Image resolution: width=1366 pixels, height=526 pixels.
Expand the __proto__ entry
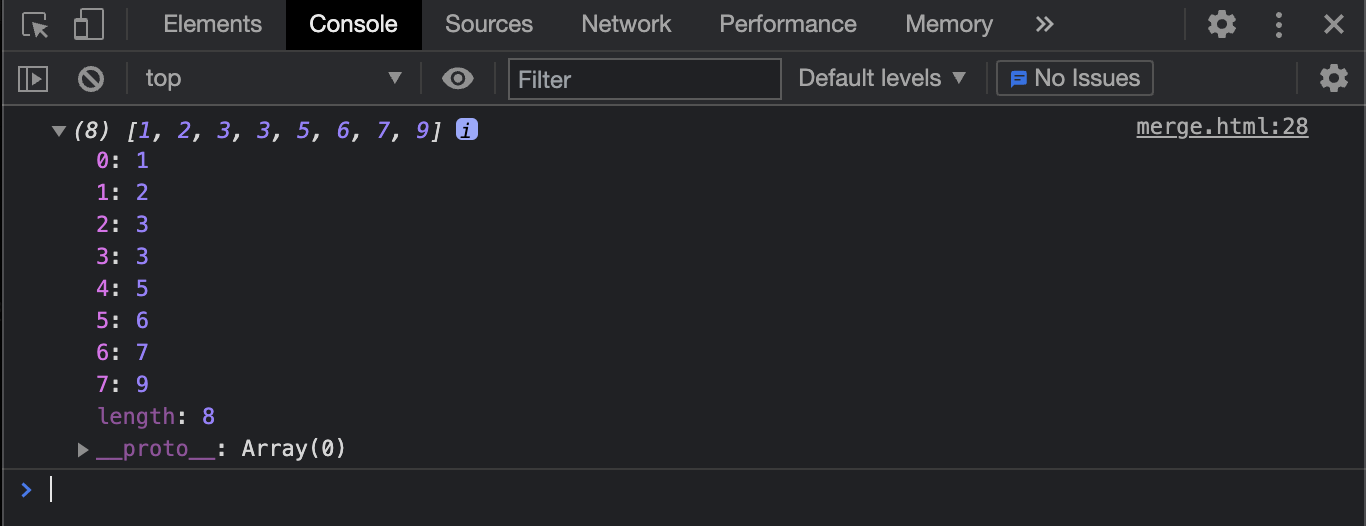coord(84,449)
